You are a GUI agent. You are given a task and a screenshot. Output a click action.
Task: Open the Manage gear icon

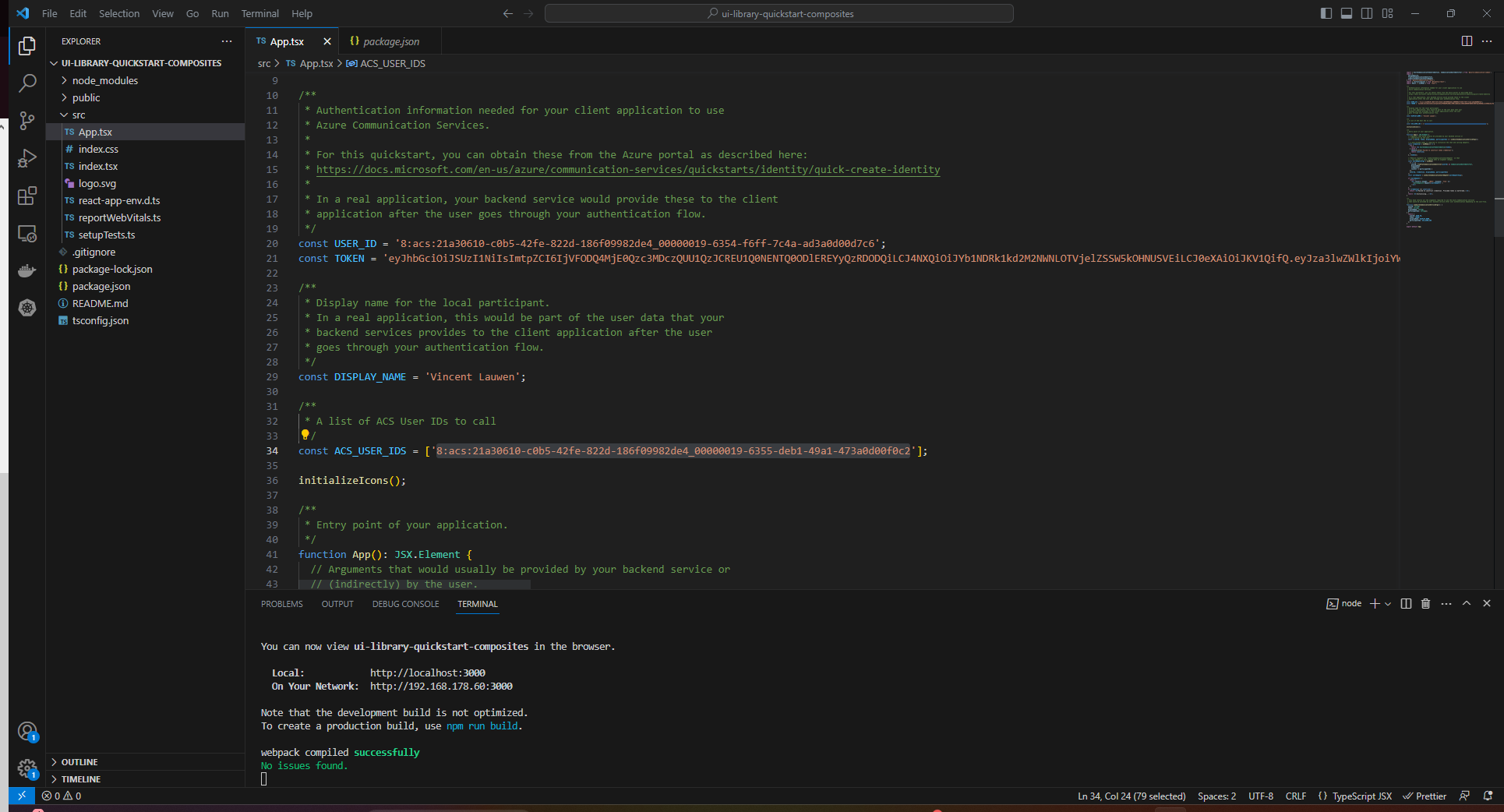coord(27,769)
